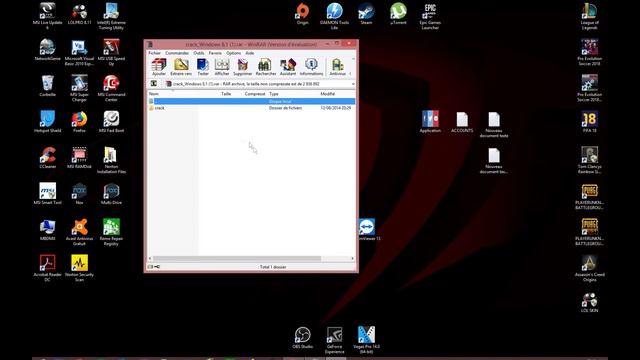Click the League of Legends desktop icon
Image resolution: width=640 pixels, height=360 pixels.
tap(589, 16)
